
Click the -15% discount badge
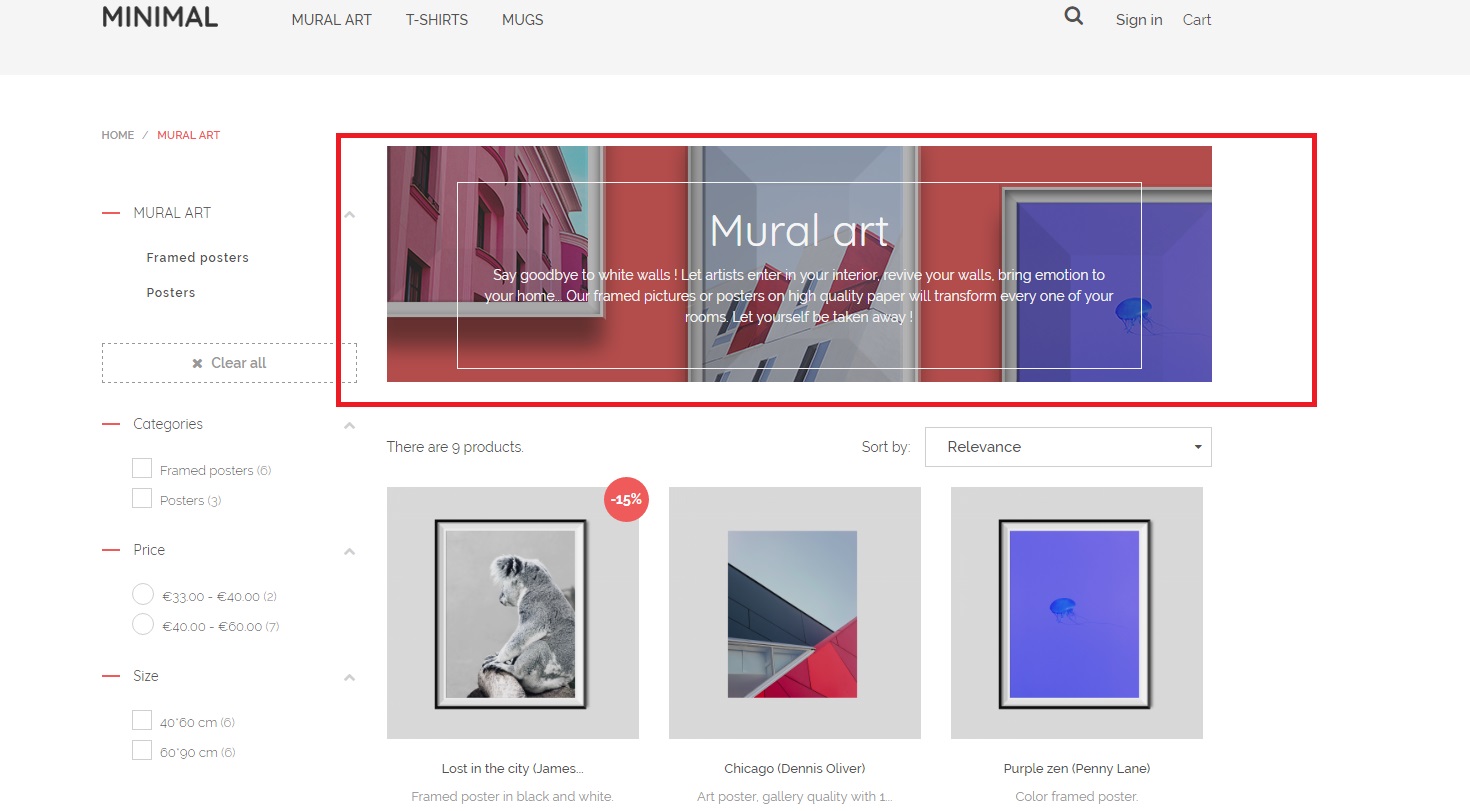tap(626, 499)
